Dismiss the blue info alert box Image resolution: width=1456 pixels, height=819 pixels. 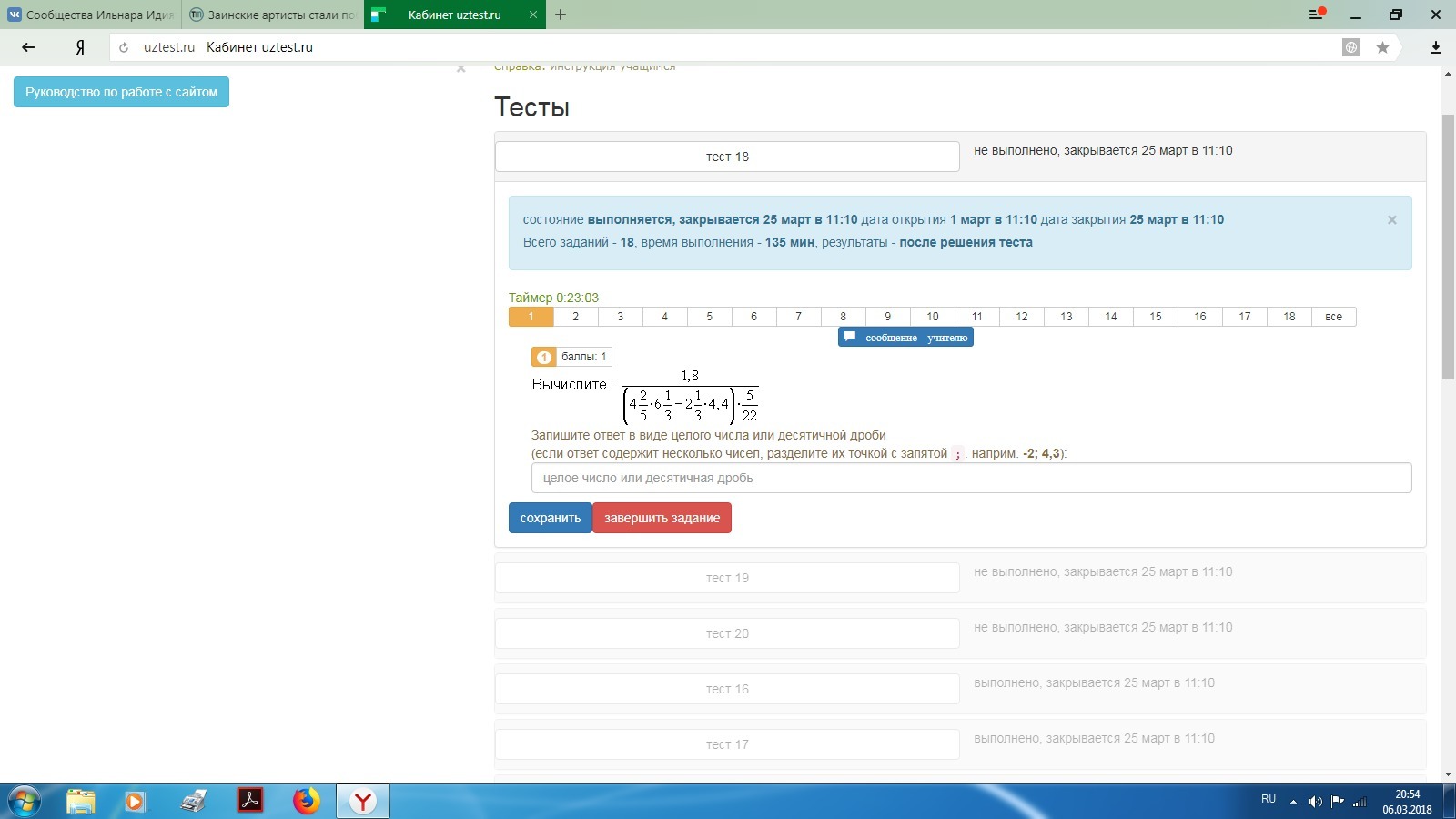(1391, 219)
